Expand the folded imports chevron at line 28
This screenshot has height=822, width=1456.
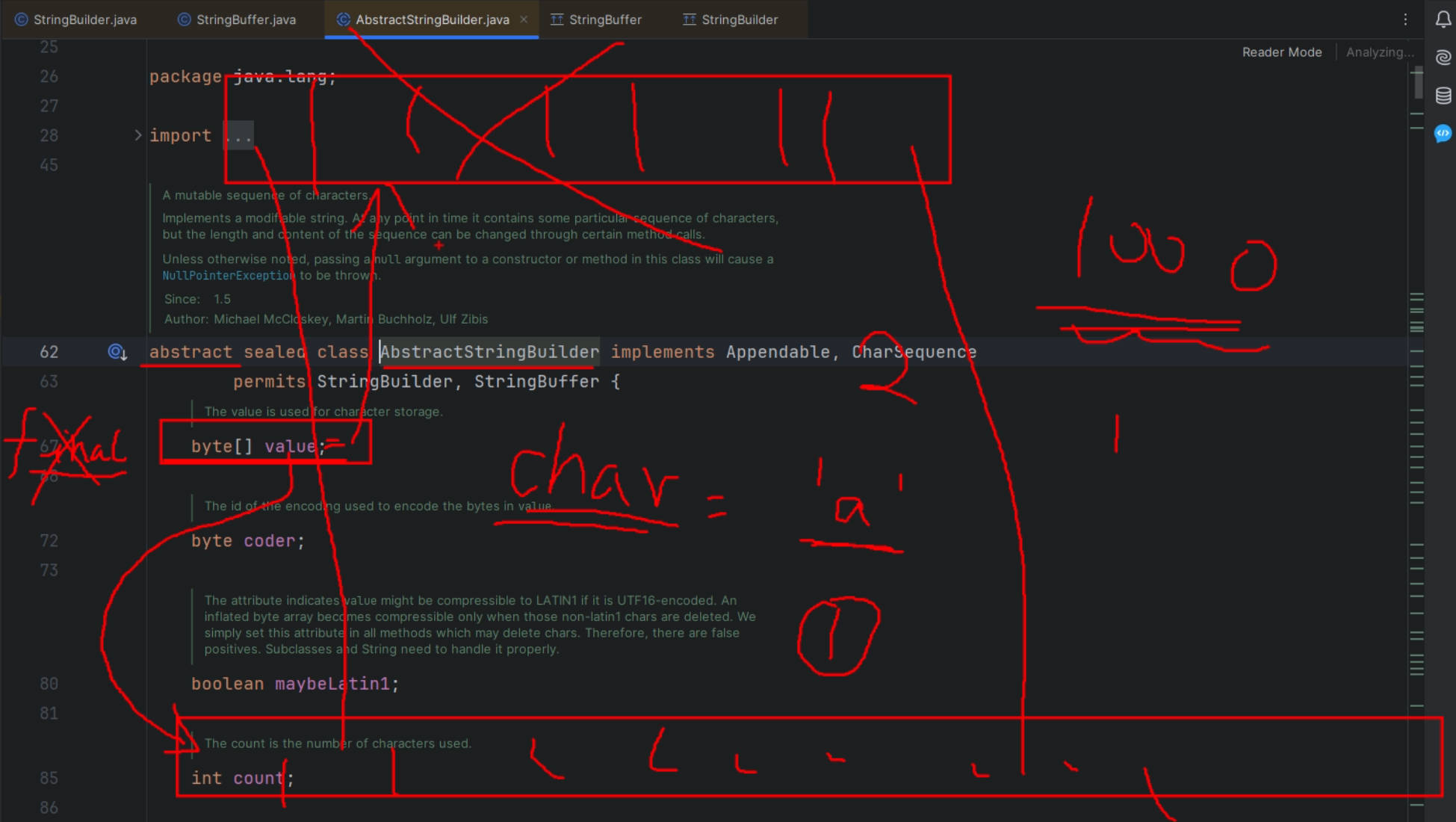coord(137,135)
